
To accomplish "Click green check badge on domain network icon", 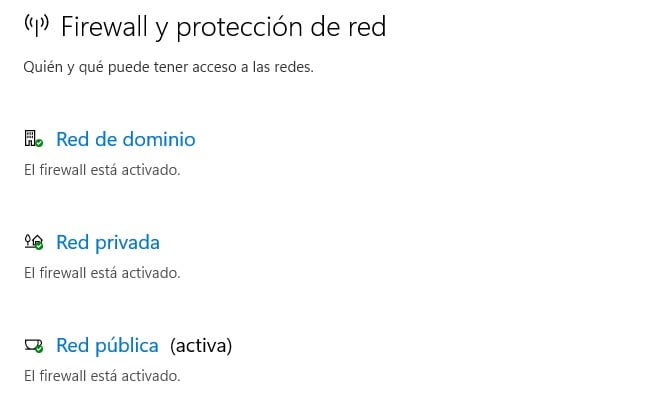I will click(x=39, y=143).
